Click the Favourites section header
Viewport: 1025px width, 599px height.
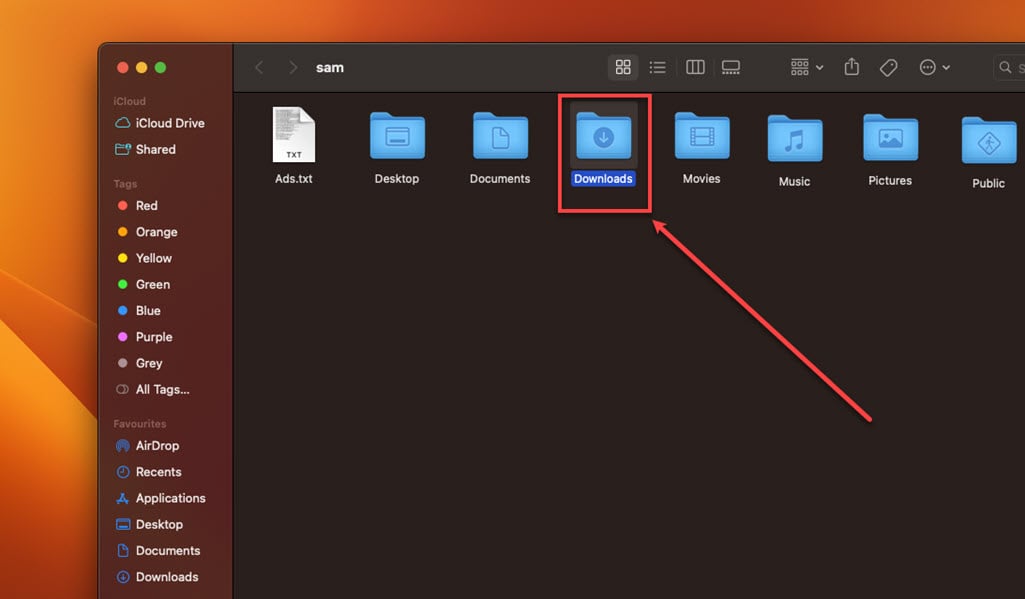[x=139, y=423]
